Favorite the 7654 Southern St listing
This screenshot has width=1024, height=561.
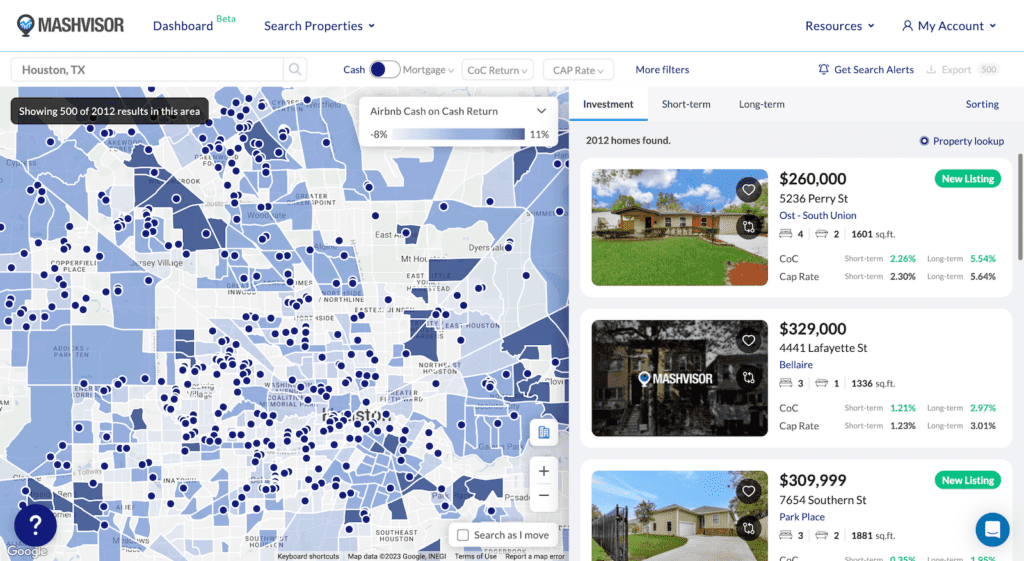(x=748, y=491)
